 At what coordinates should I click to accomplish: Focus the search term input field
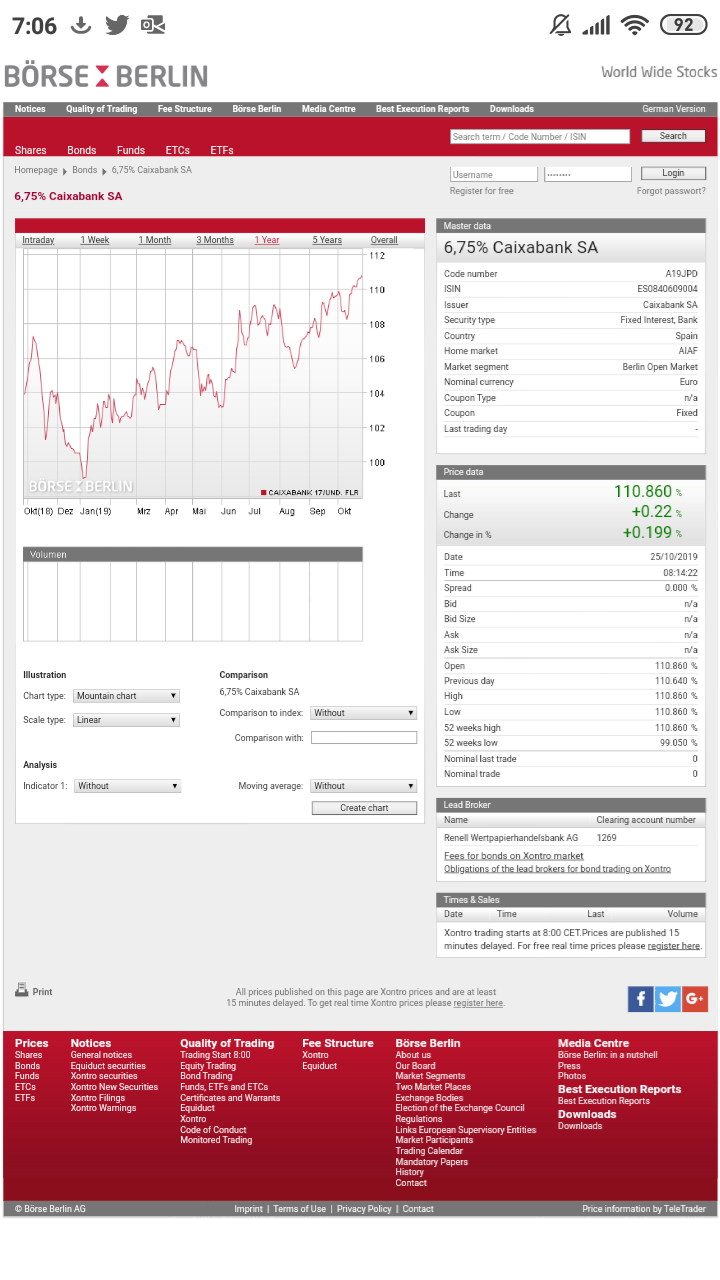click(540, 137)
